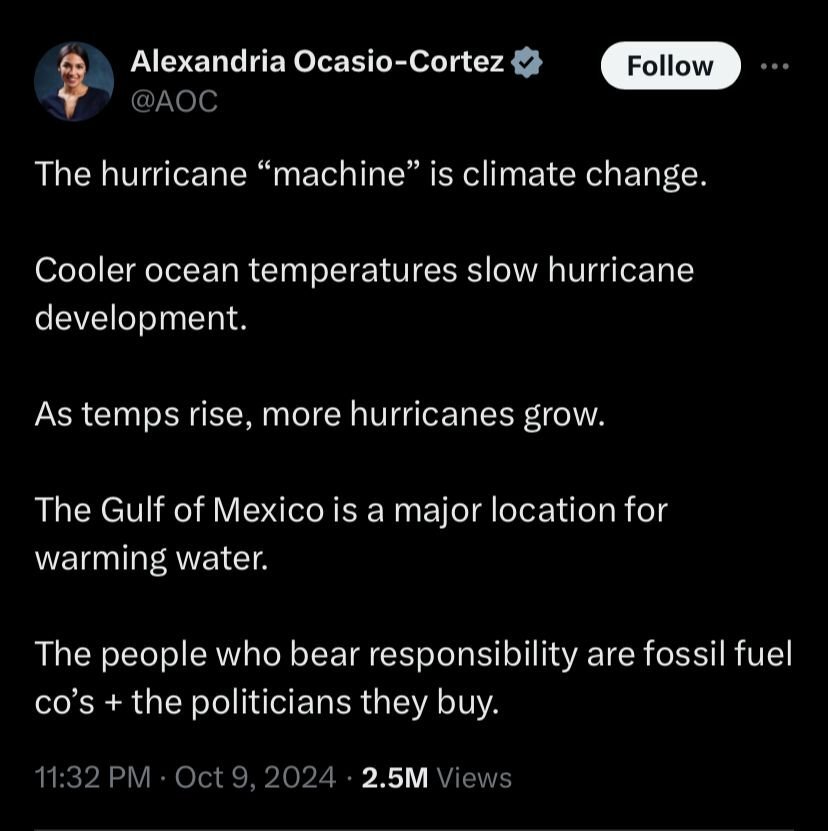Image resolution: width=828 pixels, height=831 pixels.
Task: Click the "As temps rise" sentence
Action: coord(320,414)
